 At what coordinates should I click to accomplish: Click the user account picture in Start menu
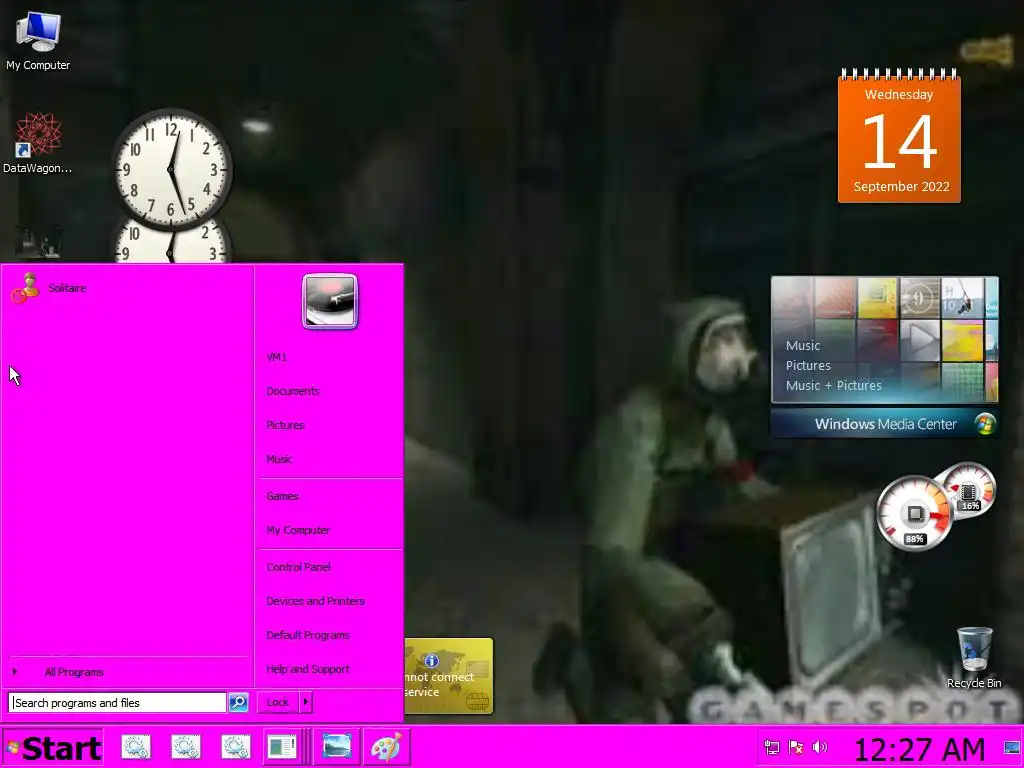coord(330,300)
